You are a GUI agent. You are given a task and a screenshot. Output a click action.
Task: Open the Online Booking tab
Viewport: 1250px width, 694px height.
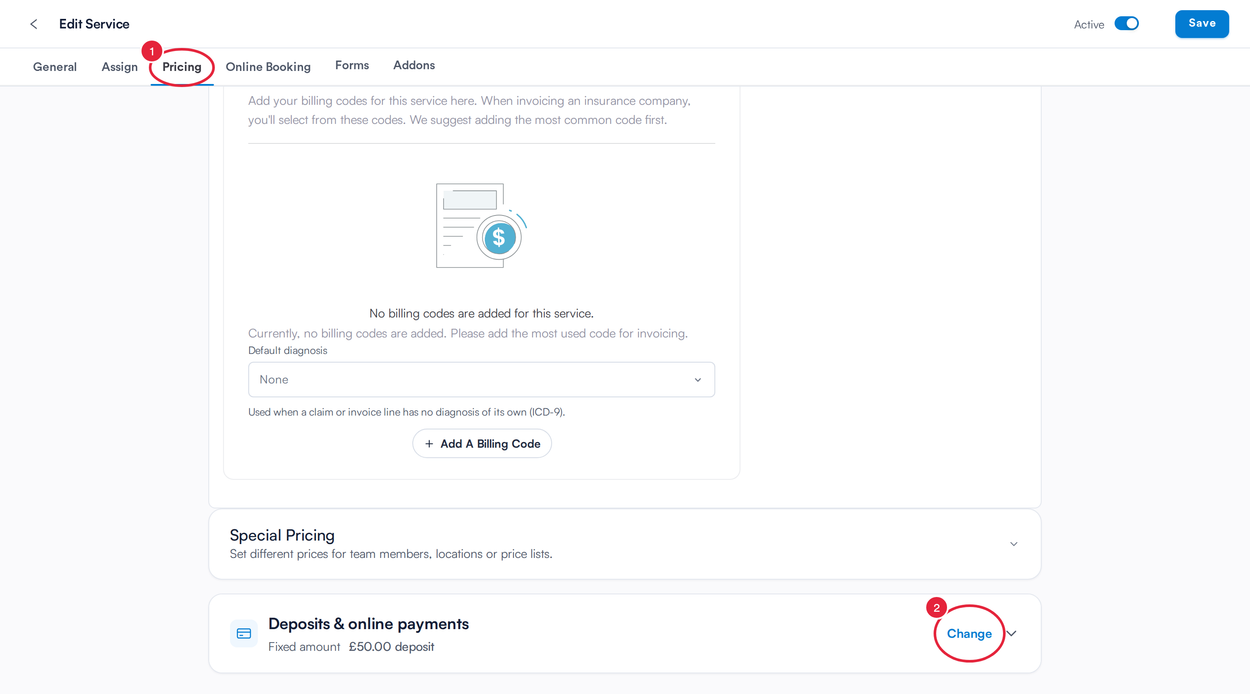point(268,67)
